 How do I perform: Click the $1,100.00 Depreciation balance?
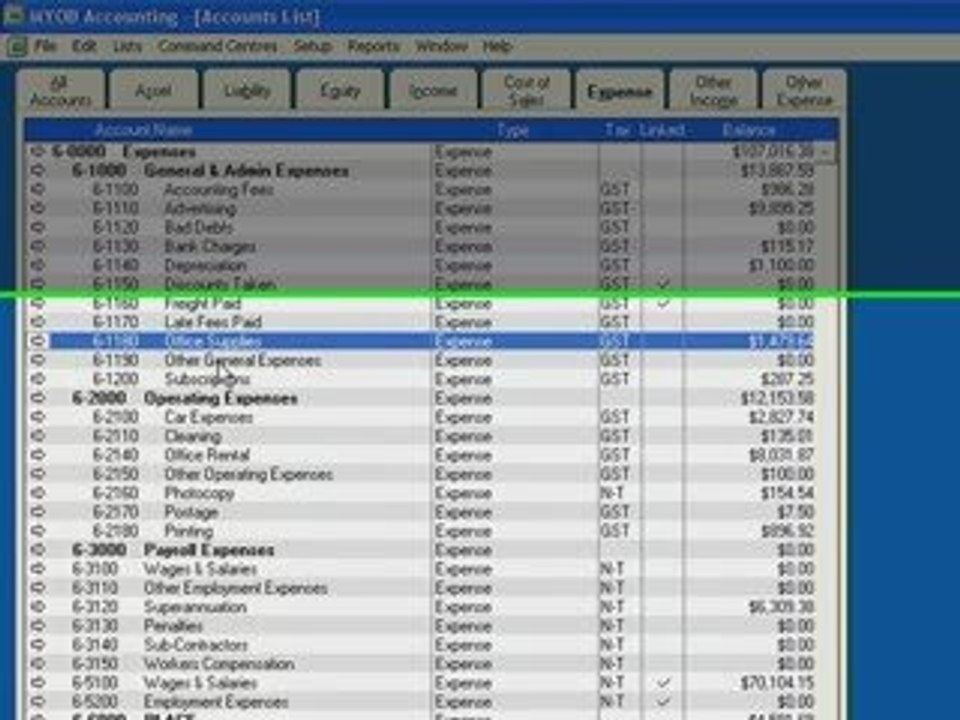[781, 265]
